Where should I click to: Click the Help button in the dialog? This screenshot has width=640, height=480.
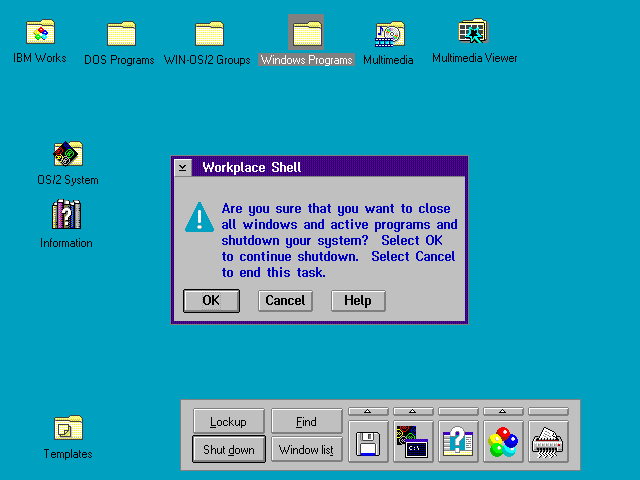click(358, 301)
